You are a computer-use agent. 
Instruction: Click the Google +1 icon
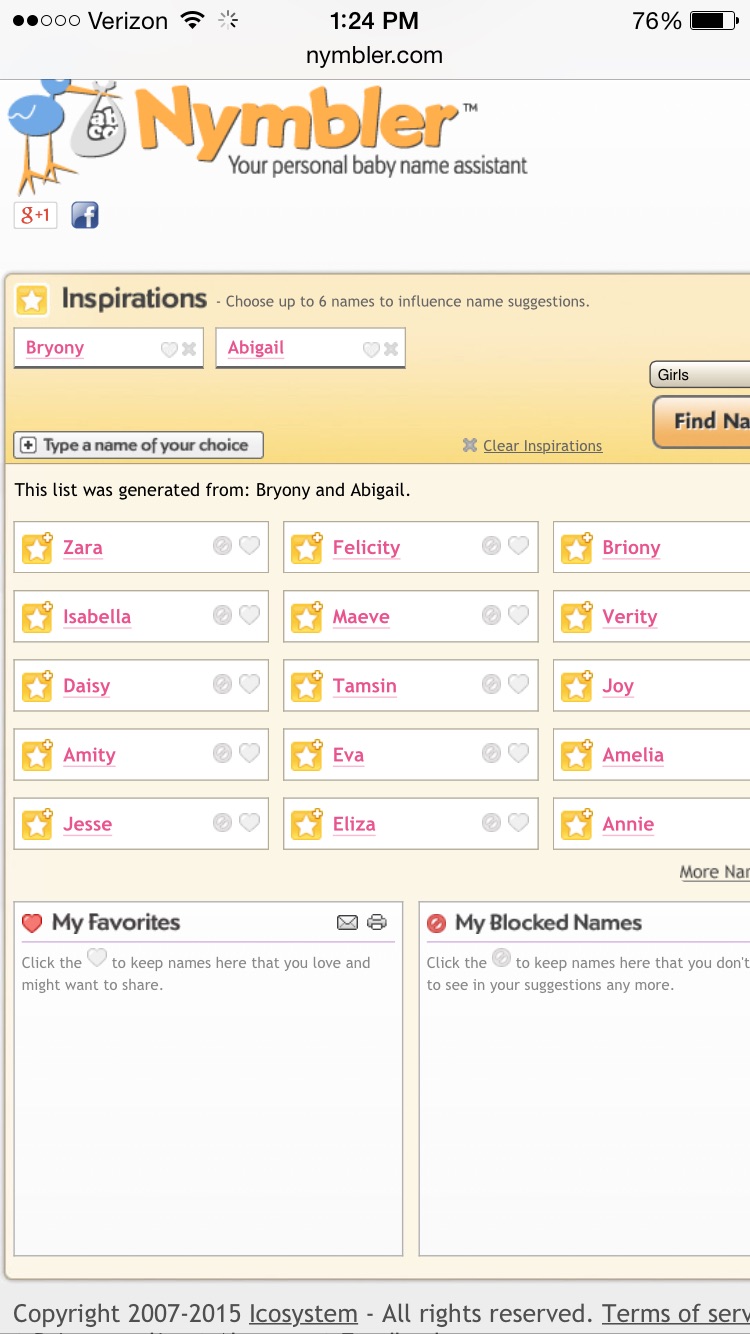(x=35, y=215)
